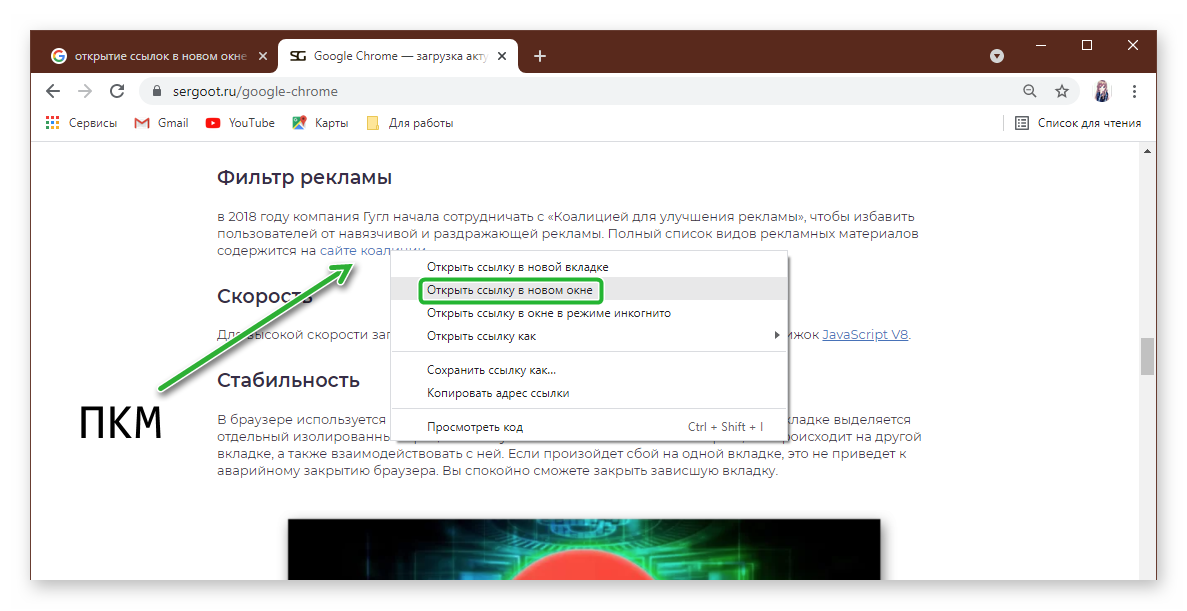
Task: Open the Сервисы apps shortcut
Action: coord(81,123)
